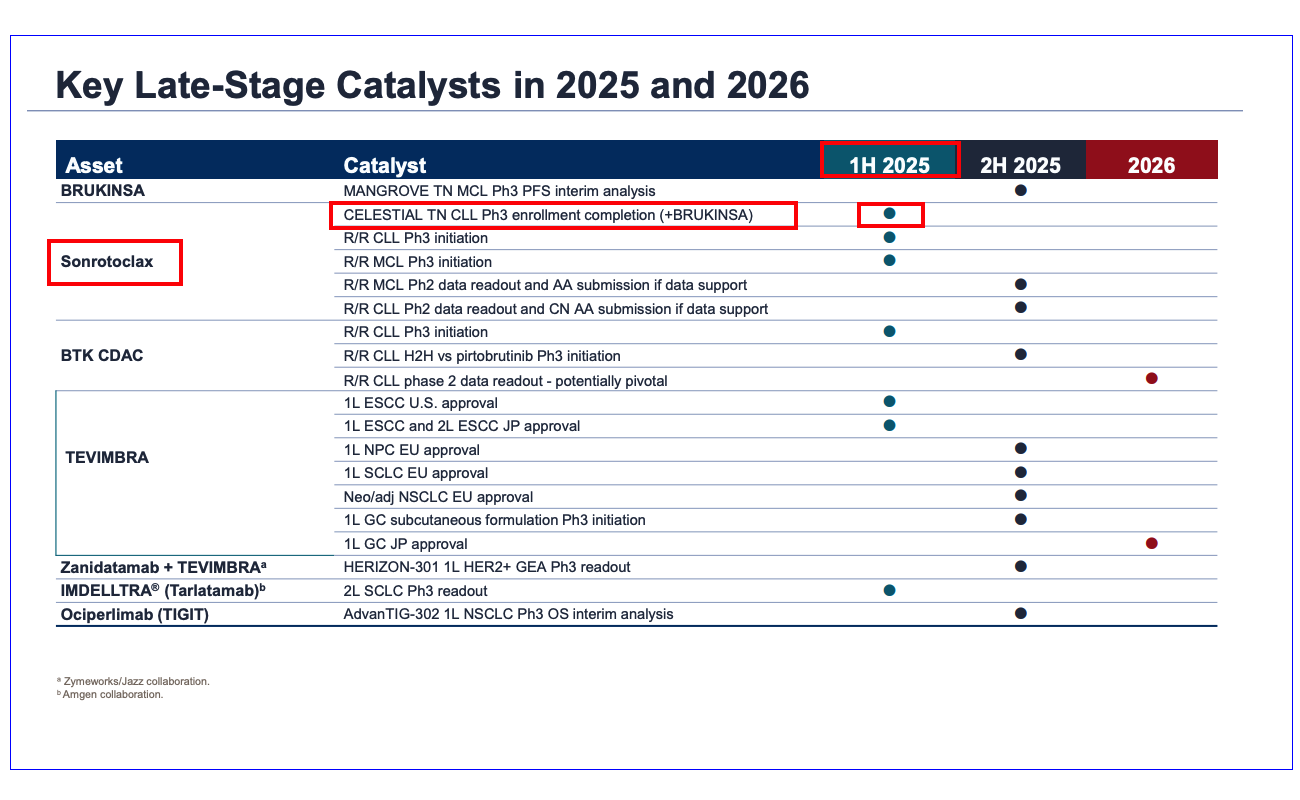Click '1L GC subcutaneous formulation Ph3 initiation' text
1300x800 pixels.
[x=495, y=520]
